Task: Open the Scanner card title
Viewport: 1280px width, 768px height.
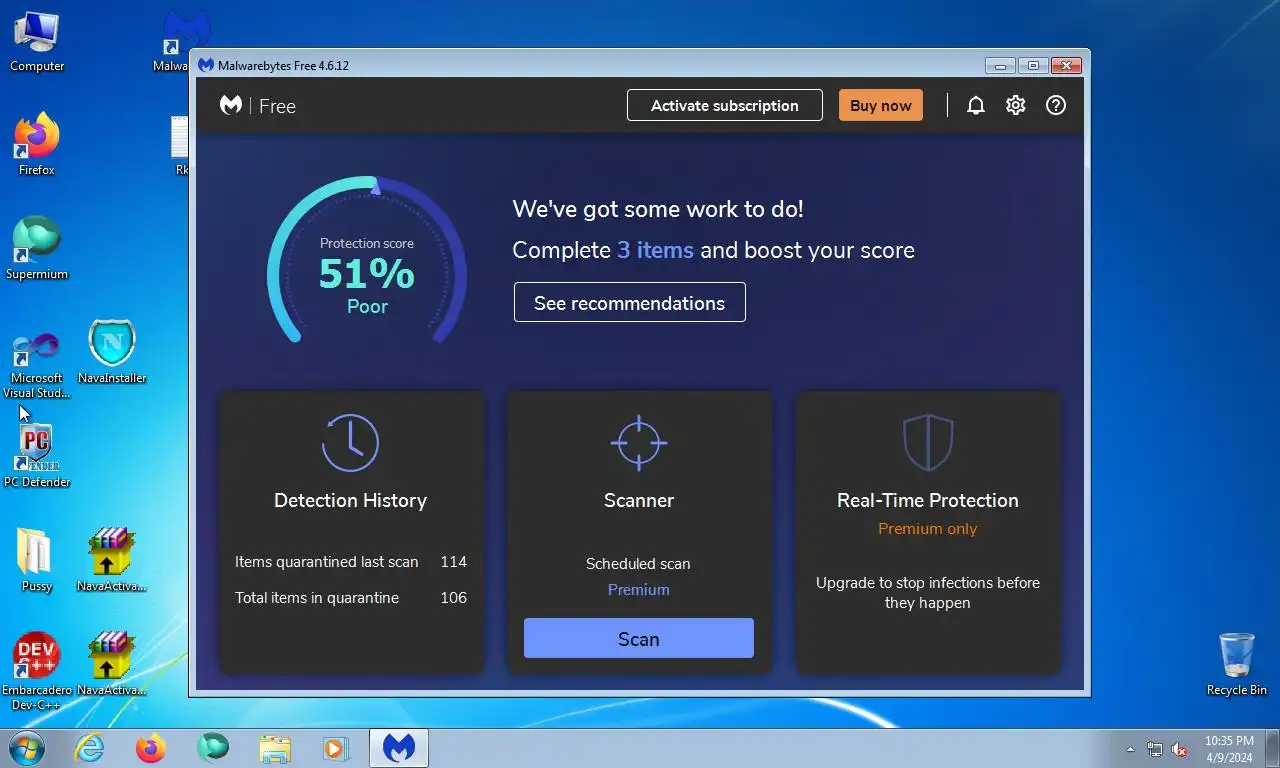Action: point(639,500)
